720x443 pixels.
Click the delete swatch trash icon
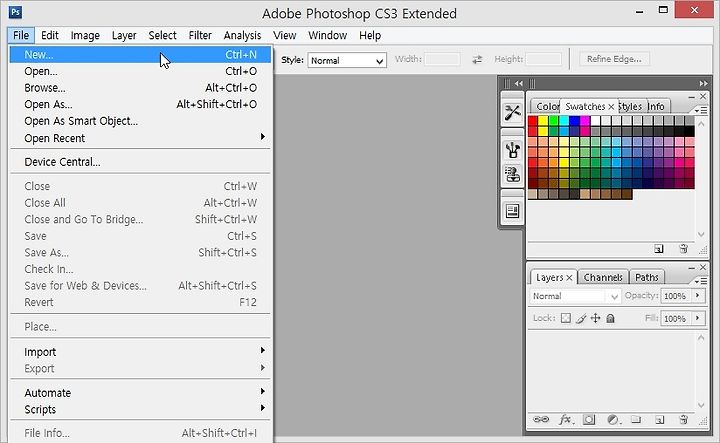[x=683, y=249]
